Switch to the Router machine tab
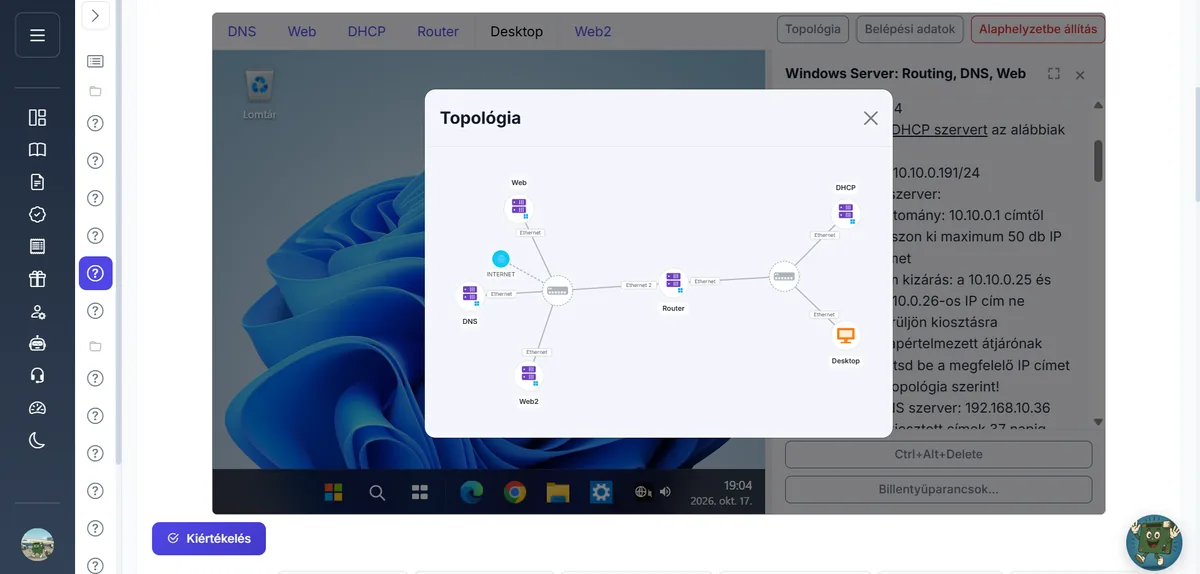This screenshot has height=574, width=1200. pyautogui.click(x=438, y=31)
